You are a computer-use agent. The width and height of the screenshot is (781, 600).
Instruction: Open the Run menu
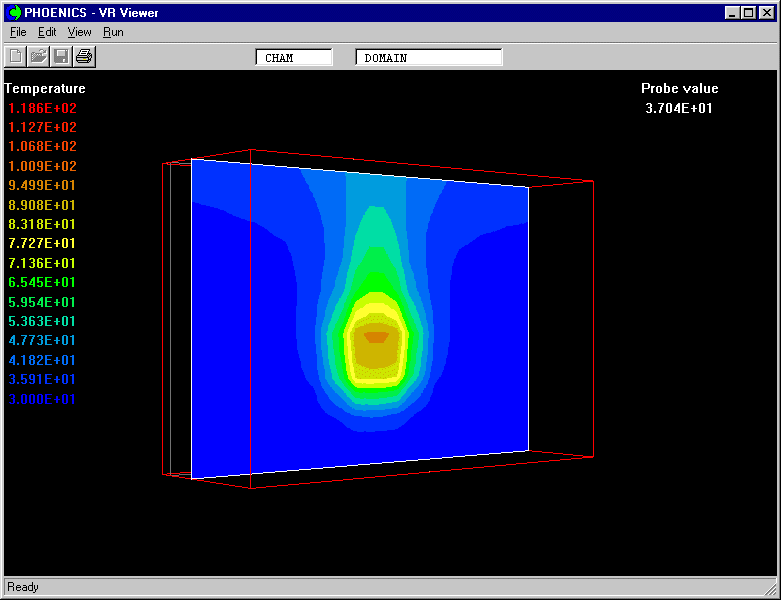click(x=113, y=32)
